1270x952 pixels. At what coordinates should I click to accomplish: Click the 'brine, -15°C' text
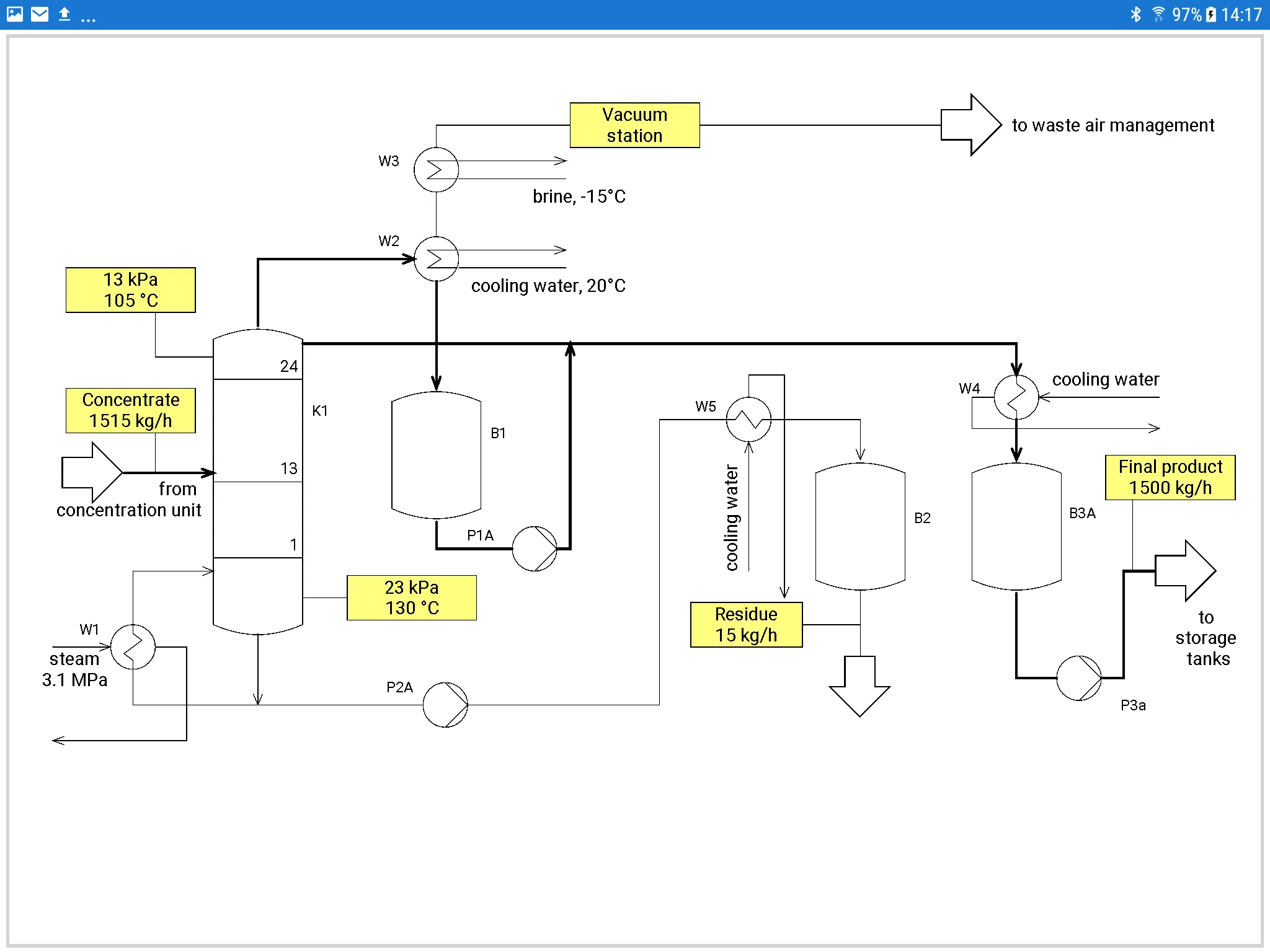coord(579,196)
